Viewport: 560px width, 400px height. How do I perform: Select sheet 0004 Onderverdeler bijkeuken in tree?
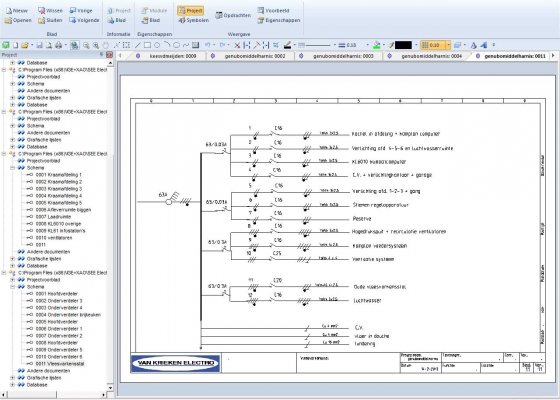point(68,315)
